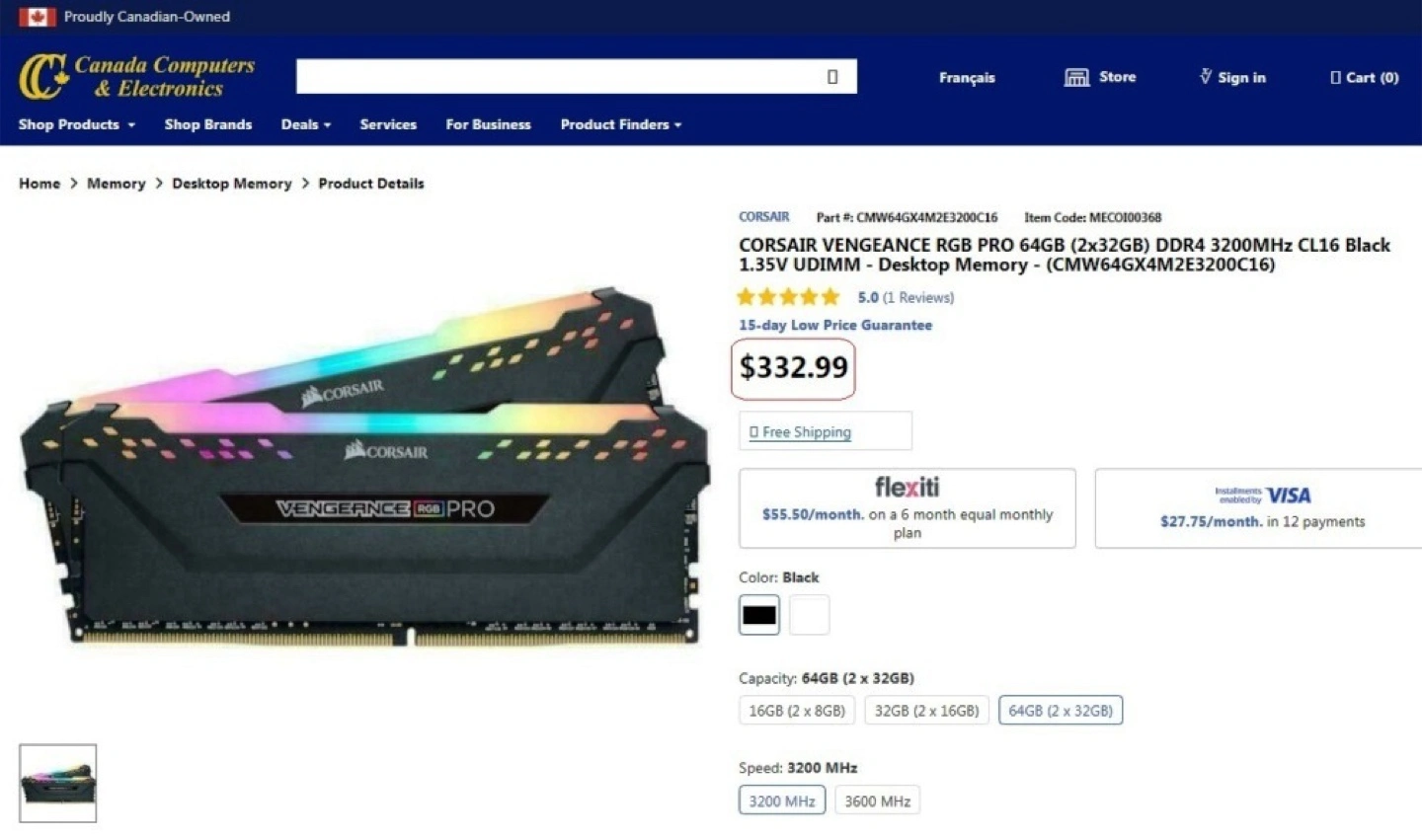Expand the Deals dropdown menu
Viewport: 1422px width, 840px height.
click(x=306, y=124)
